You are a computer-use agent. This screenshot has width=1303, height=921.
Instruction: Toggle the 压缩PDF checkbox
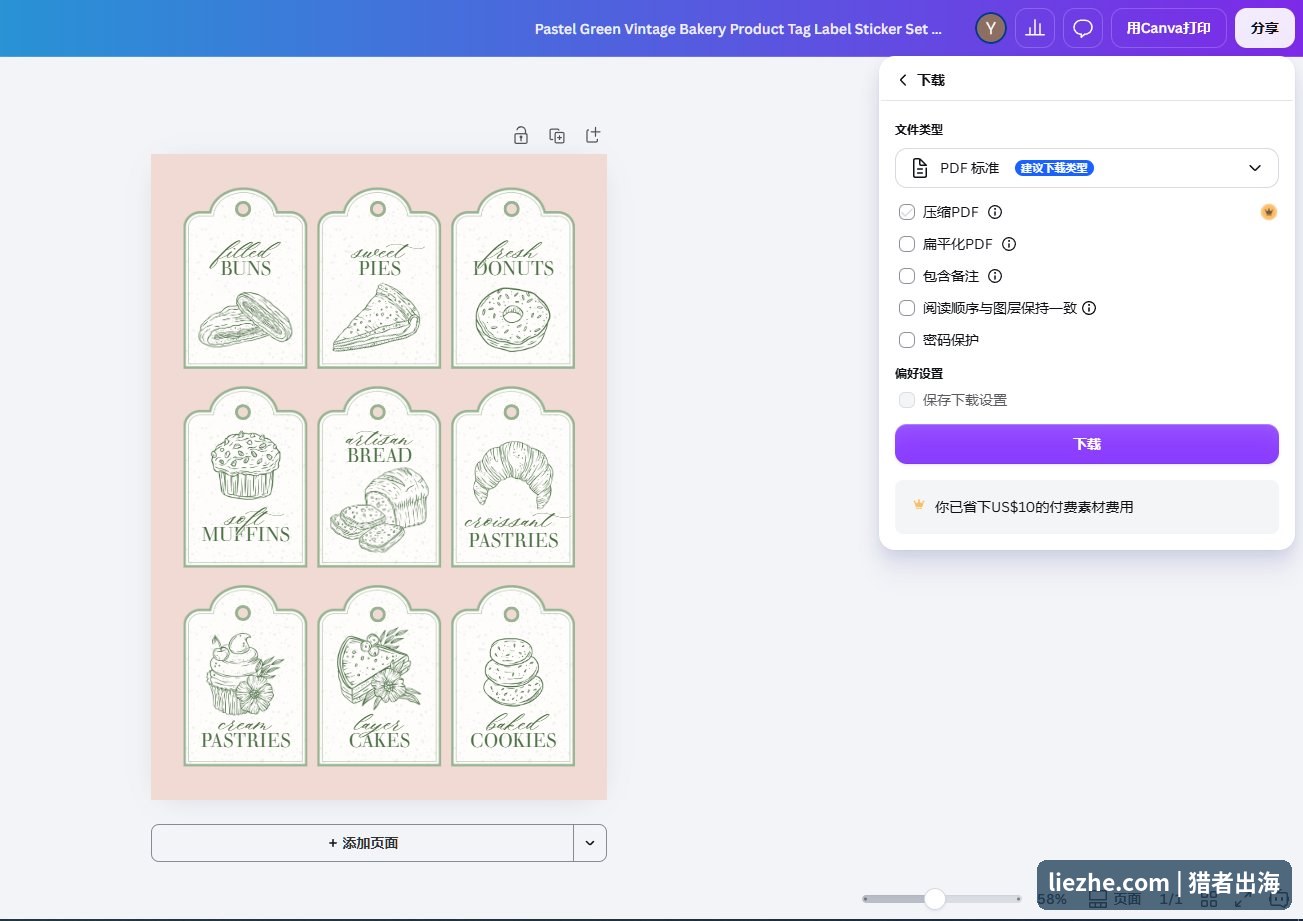click(907, 212)
